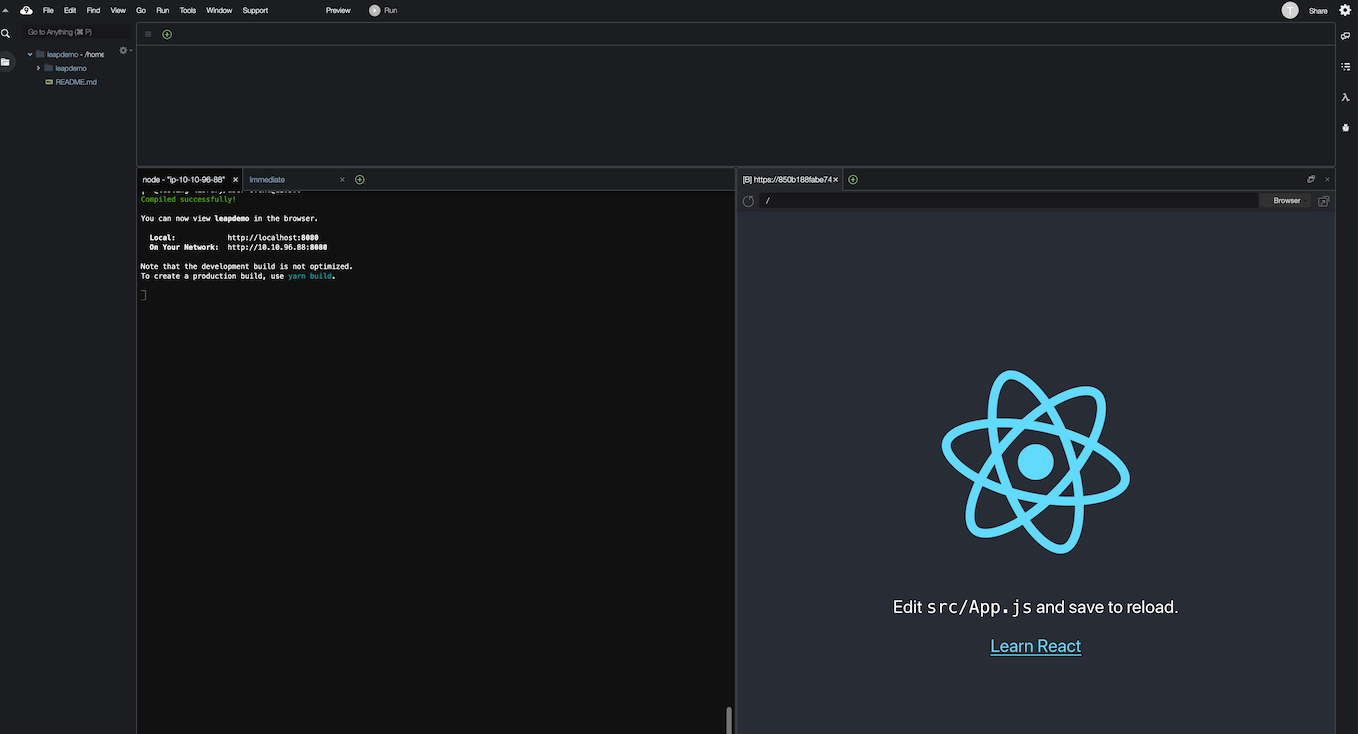Expand the leapdemo subfolder

[x=38, y=68]
